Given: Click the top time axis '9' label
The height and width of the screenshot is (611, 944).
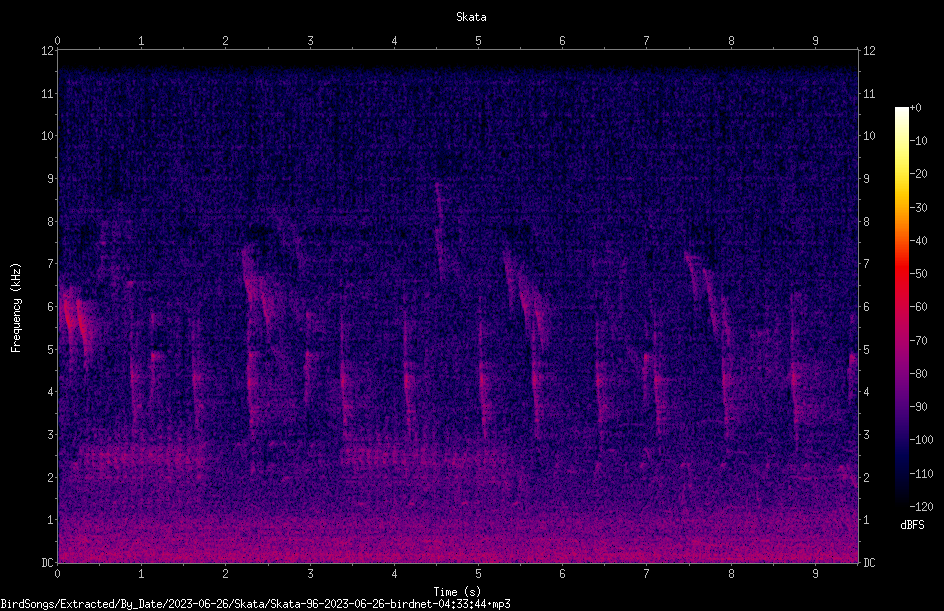Looking at the screenshot, I should pyautogui.click(x=815, y=40).
